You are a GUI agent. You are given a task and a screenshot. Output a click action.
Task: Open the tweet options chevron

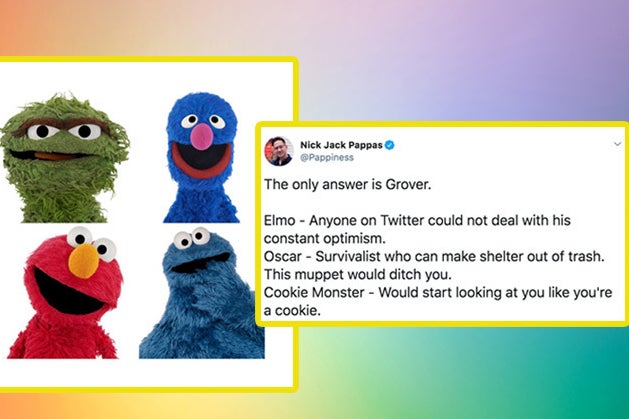[617, 144]
